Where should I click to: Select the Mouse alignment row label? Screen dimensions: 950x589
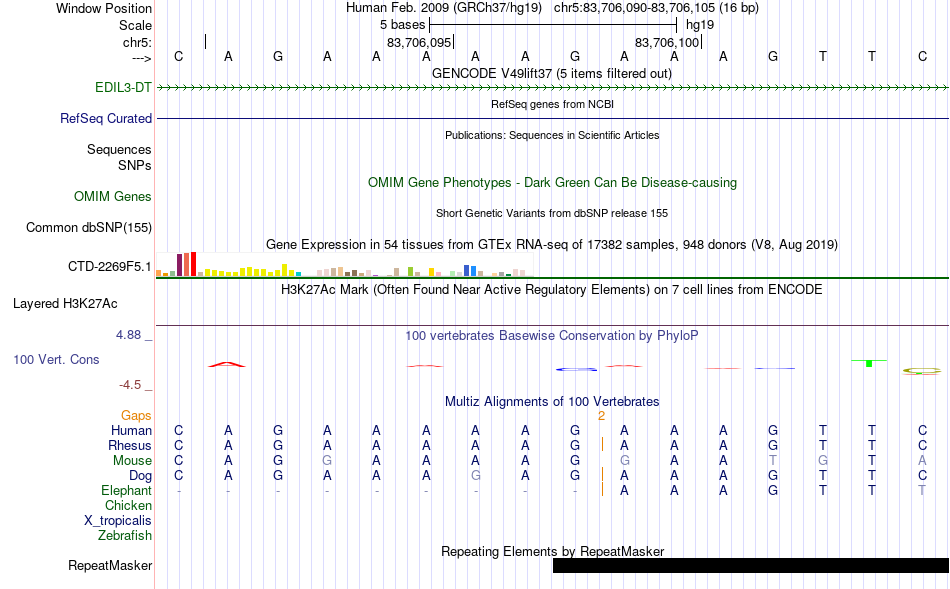[x=132, y=461]
